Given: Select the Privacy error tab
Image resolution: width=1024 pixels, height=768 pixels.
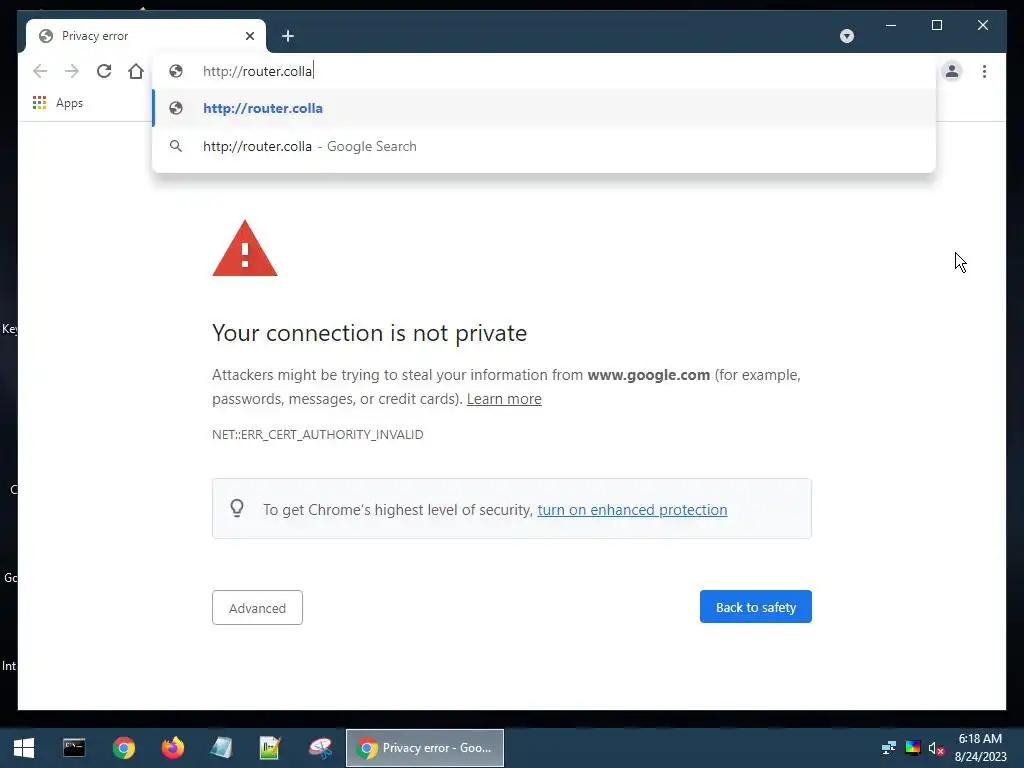Looking at the screenshot, I should (x=146, y=36).
